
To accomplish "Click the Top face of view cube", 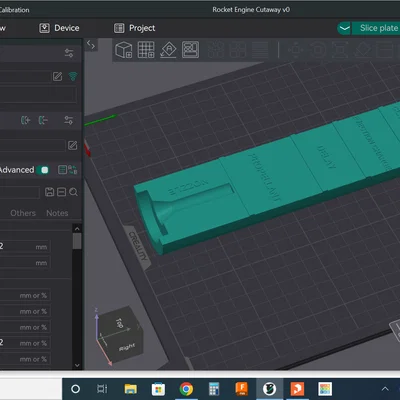I will [119, 323].
